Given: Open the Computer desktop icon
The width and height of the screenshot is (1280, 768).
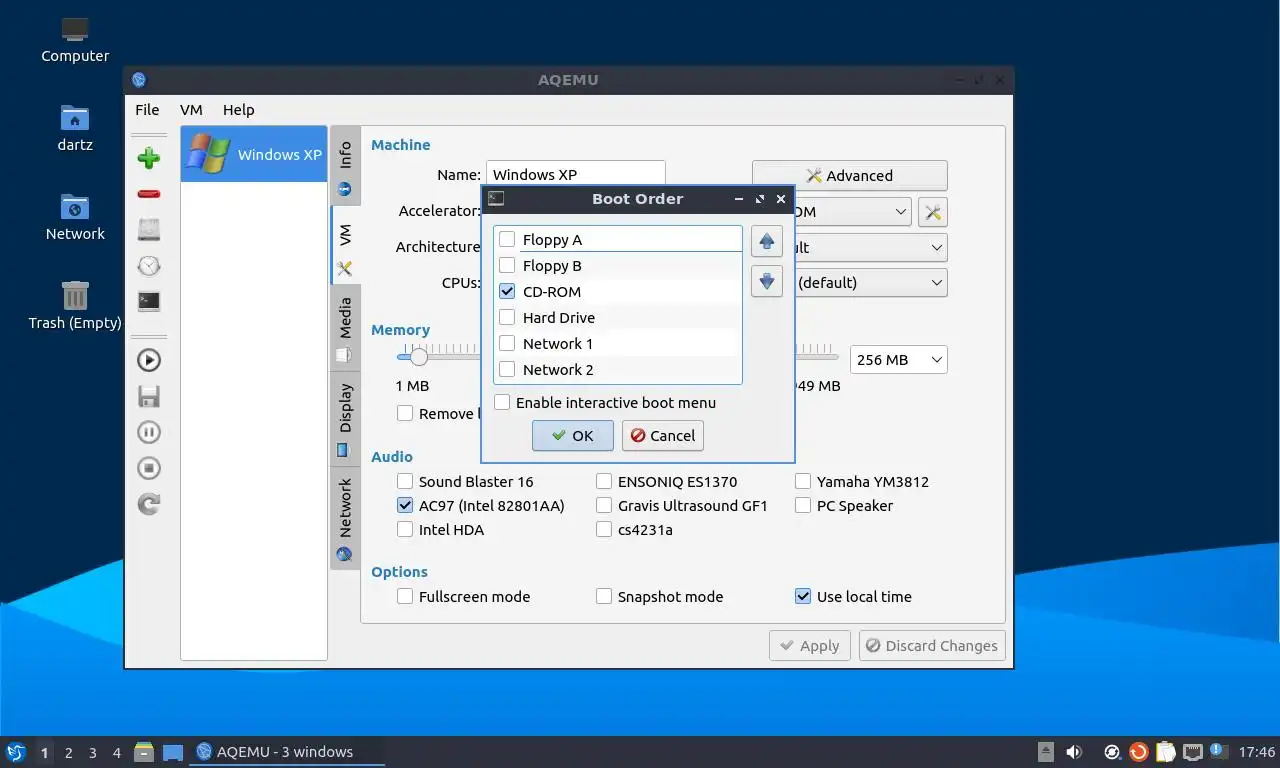Looking at the screenshot, I should pos(75,40).
